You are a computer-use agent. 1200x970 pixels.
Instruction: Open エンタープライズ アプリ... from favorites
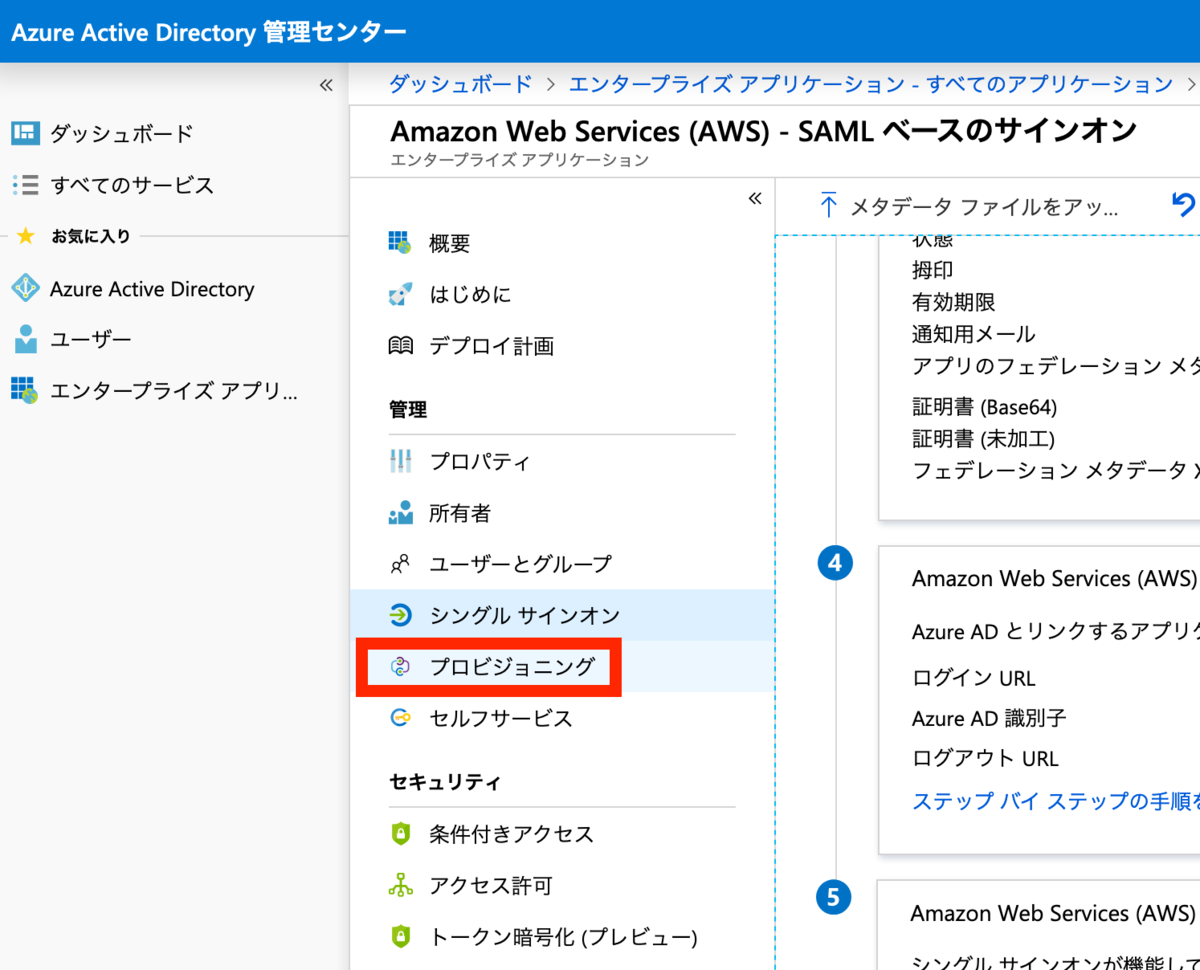[174, 391]
